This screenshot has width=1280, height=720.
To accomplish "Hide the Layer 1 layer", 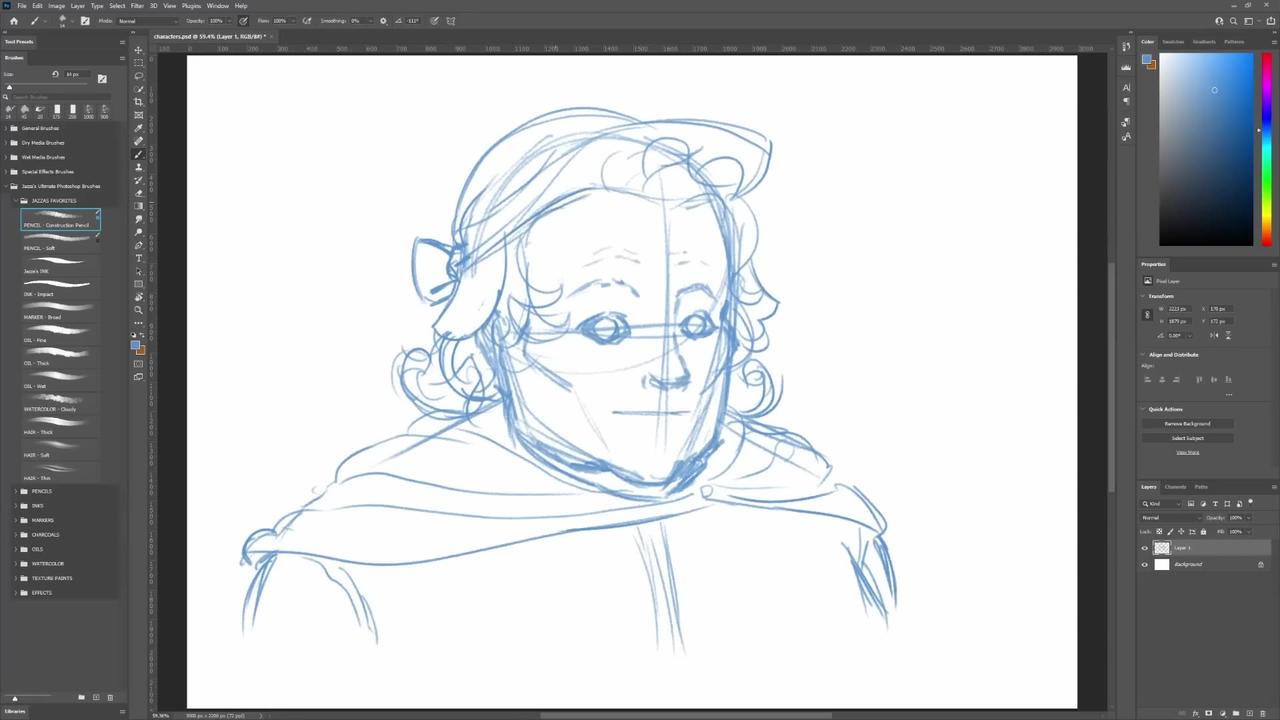I will coord(1145,548).
